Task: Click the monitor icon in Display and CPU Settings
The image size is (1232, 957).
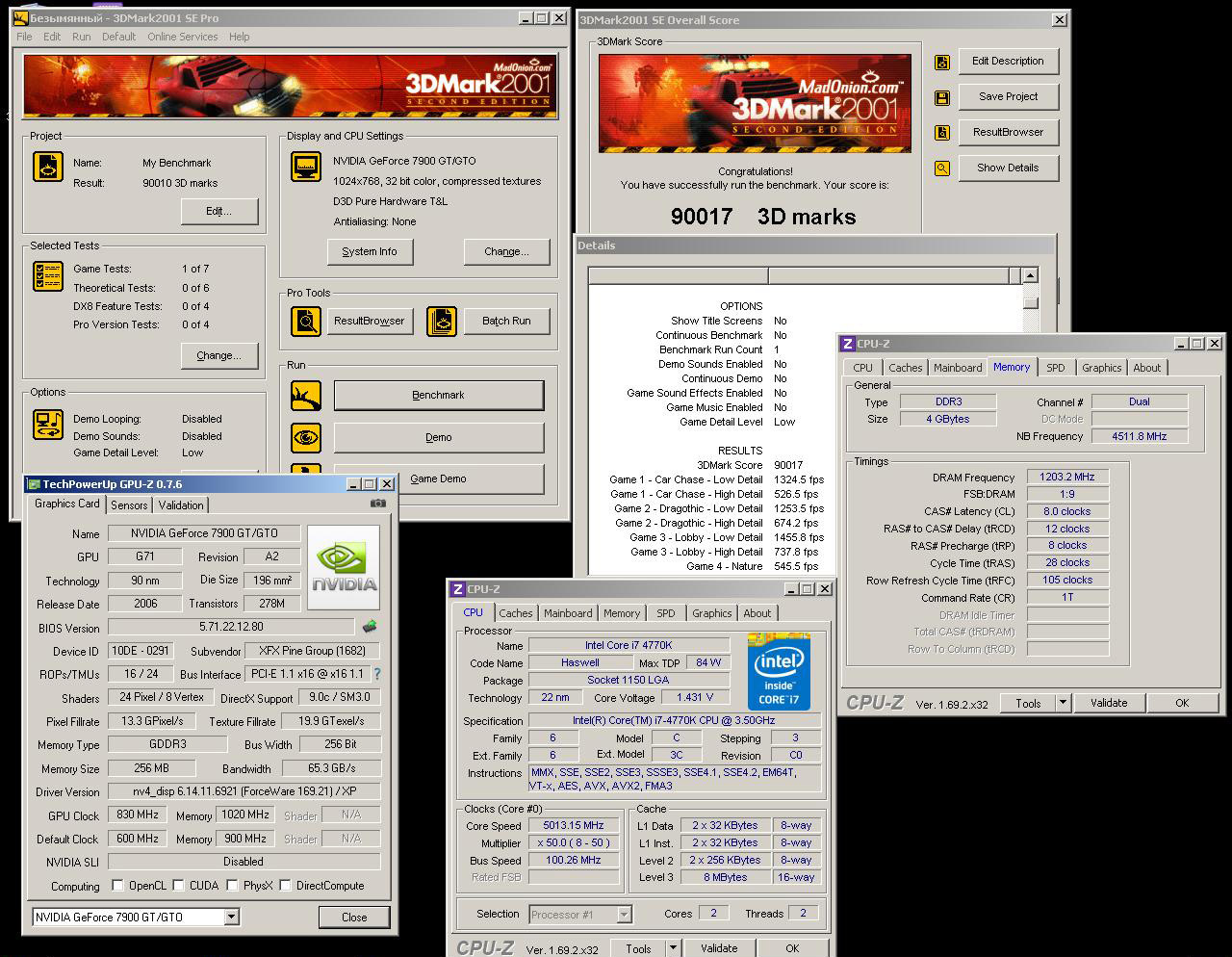Action: tap(306, 167)
